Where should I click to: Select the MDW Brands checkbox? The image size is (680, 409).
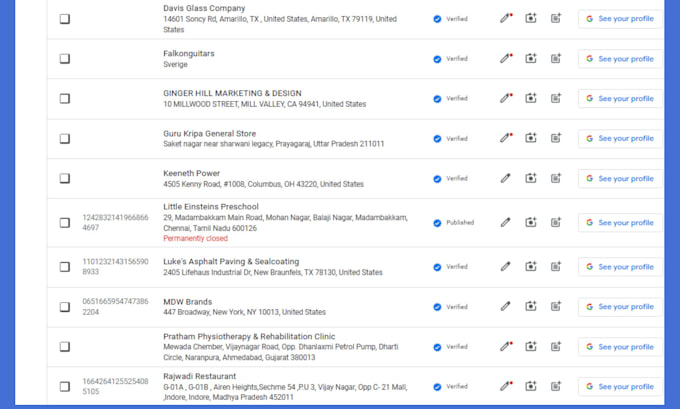pos(65,307)
